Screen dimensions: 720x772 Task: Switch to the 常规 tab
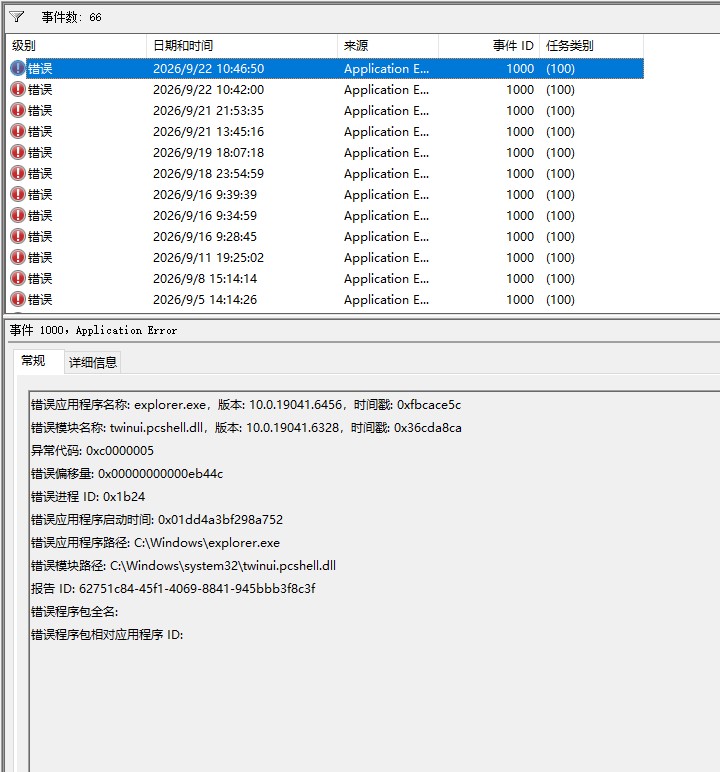(38, 361)
